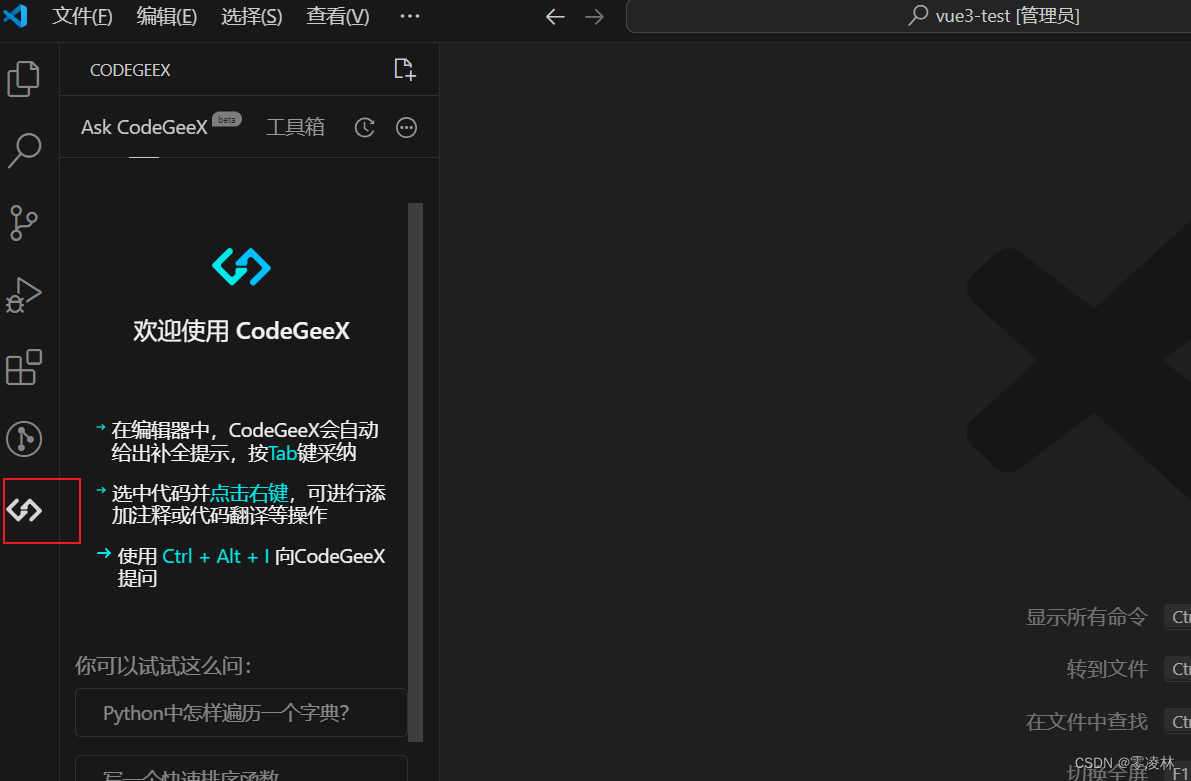Click the 点击右键 highlighted text

[x=249, y=494]
